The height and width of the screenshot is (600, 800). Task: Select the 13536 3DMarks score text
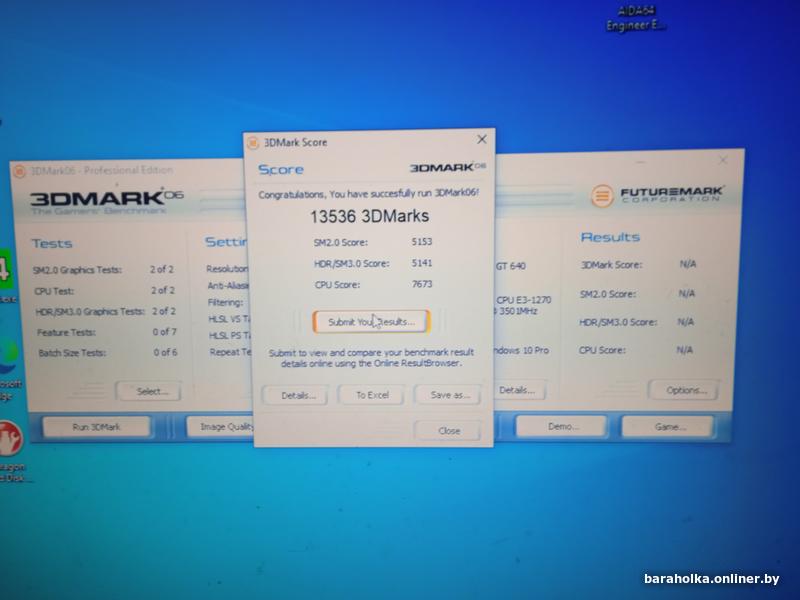pyautogui.click(x=370, y=216)
